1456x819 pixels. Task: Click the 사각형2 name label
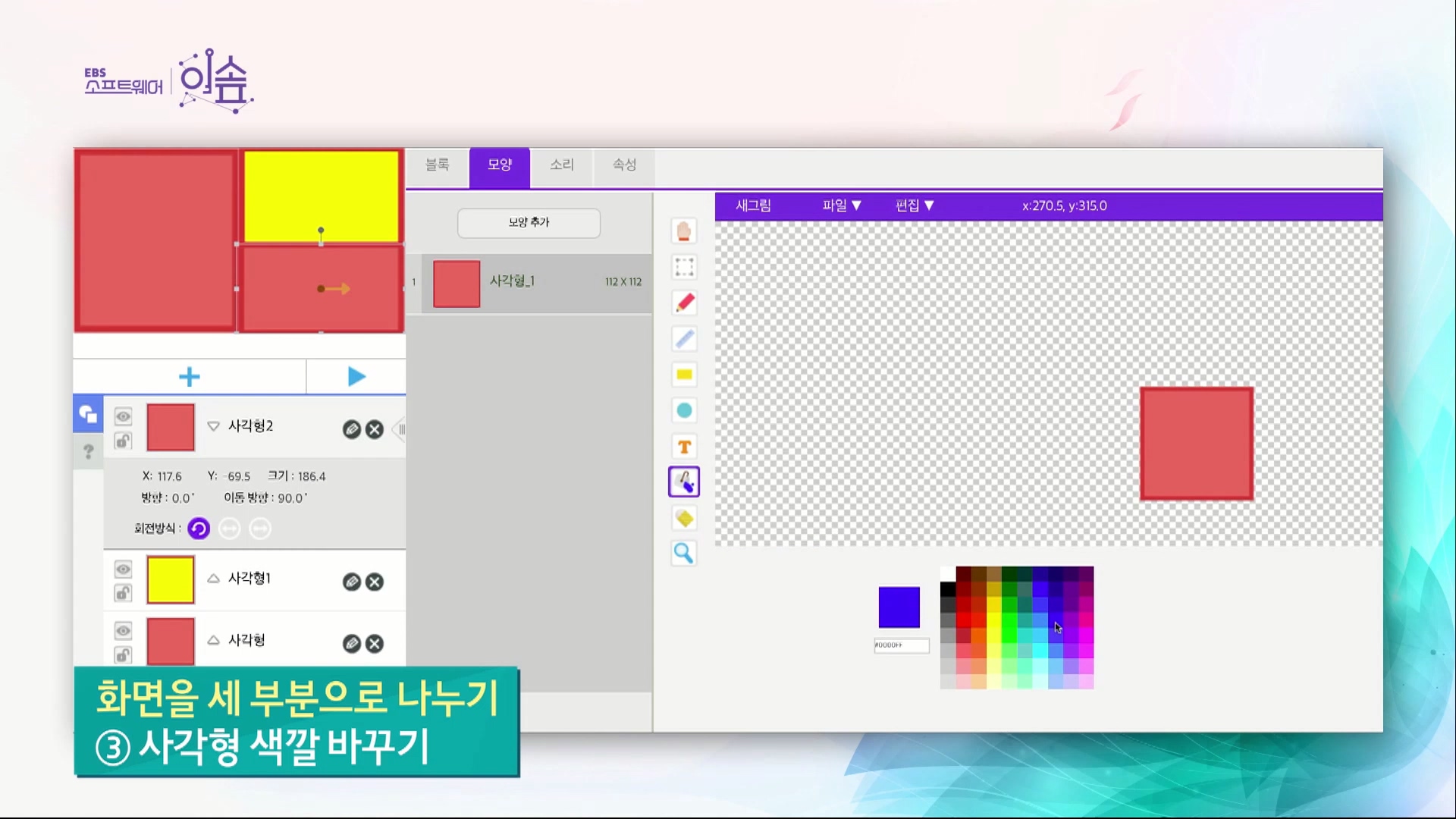click(250, 426)
